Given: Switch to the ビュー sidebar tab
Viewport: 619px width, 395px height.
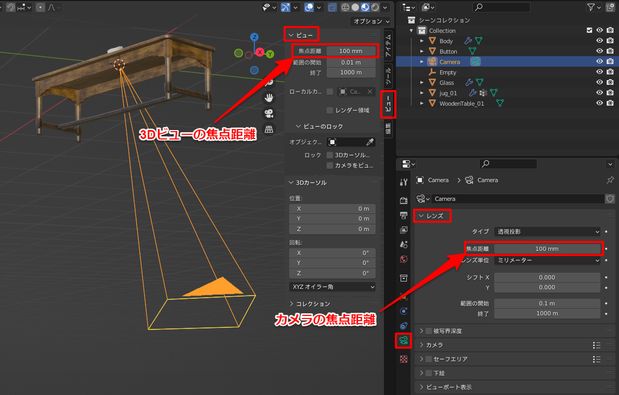Looking at the screenshot, I should click(388, 104).
